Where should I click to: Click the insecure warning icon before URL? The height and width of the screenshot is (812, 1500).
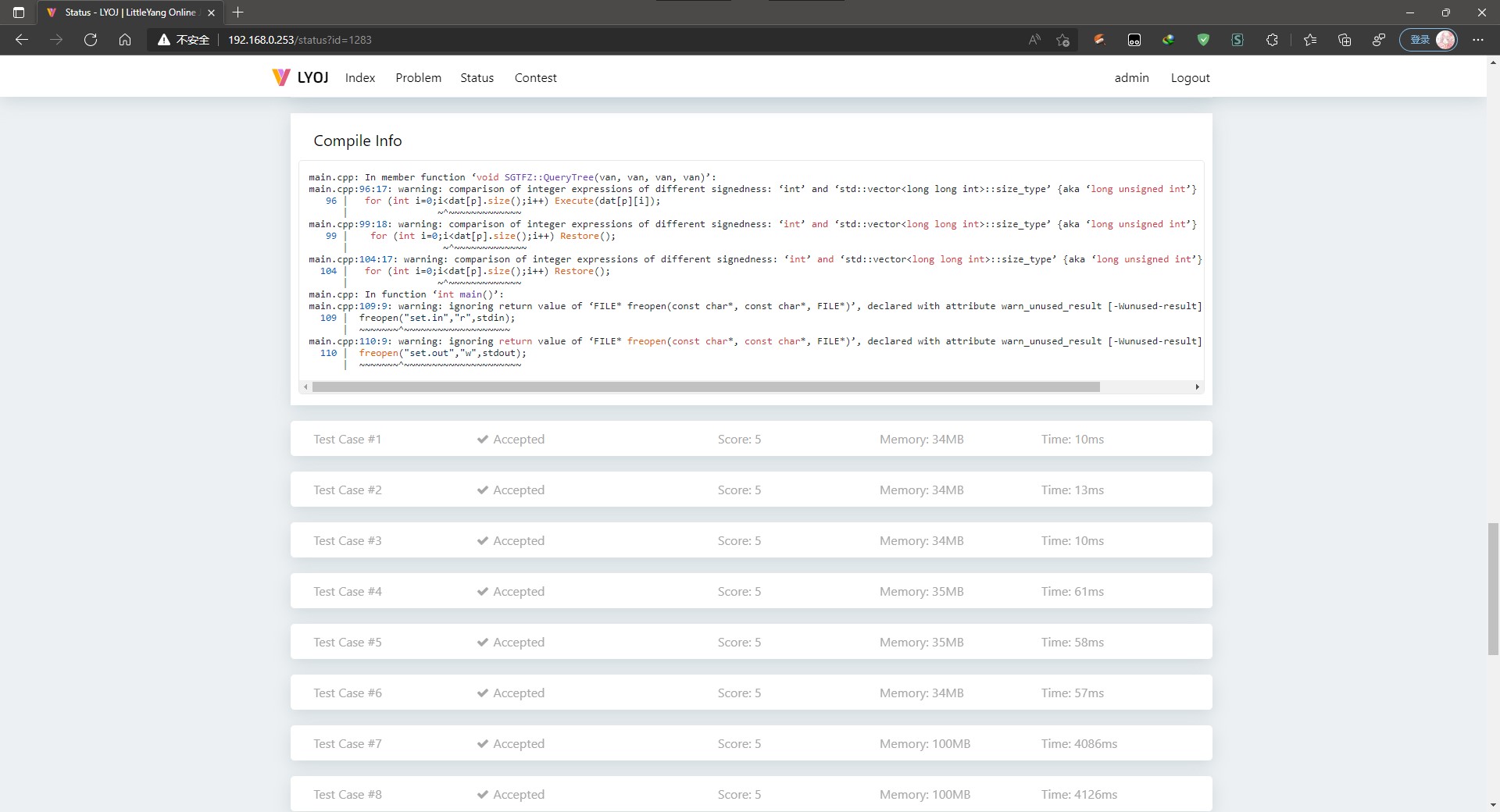(x=162, y=40)
